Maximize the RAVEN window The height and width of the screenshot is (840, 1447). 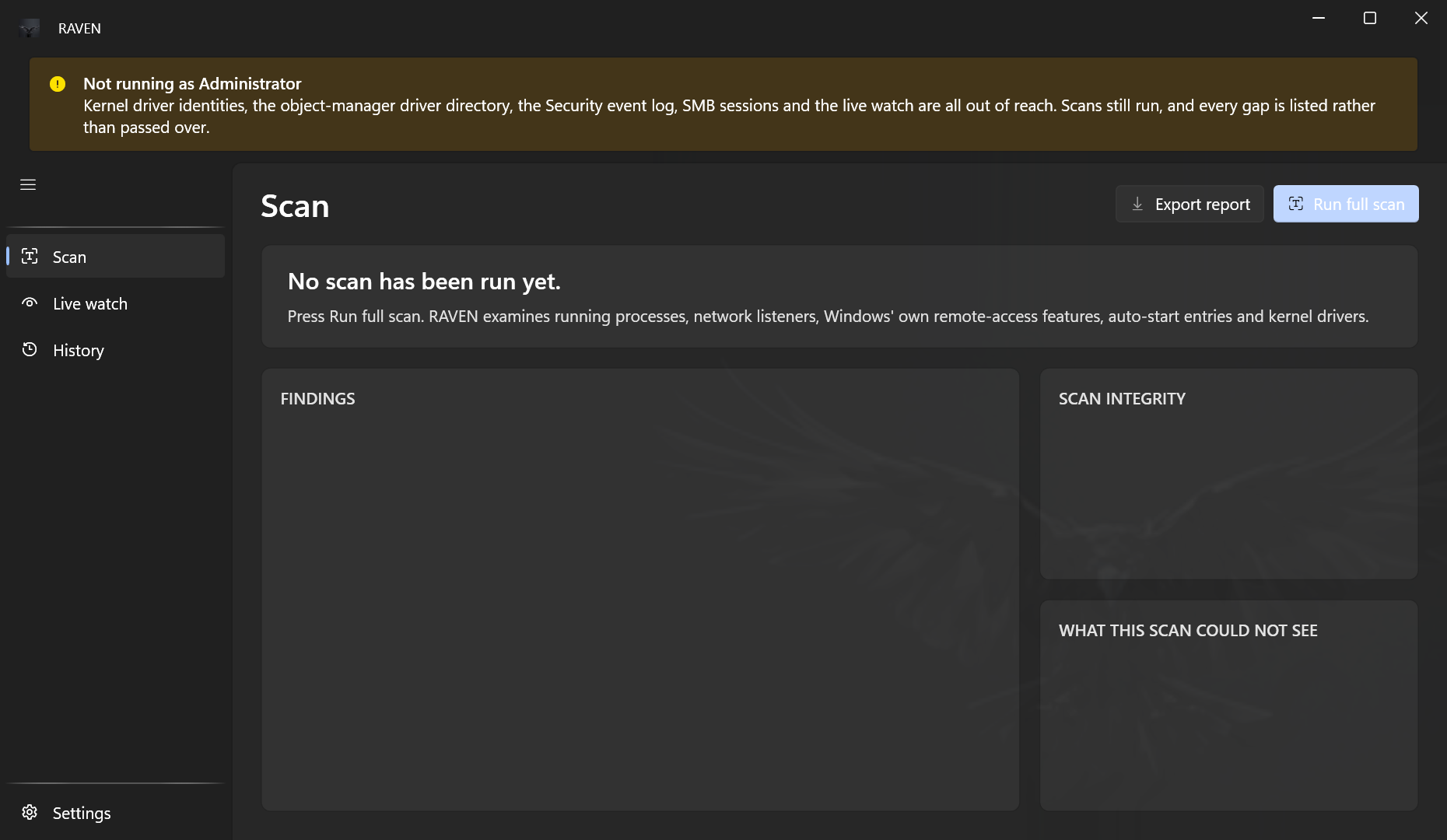click(1370, 18)
